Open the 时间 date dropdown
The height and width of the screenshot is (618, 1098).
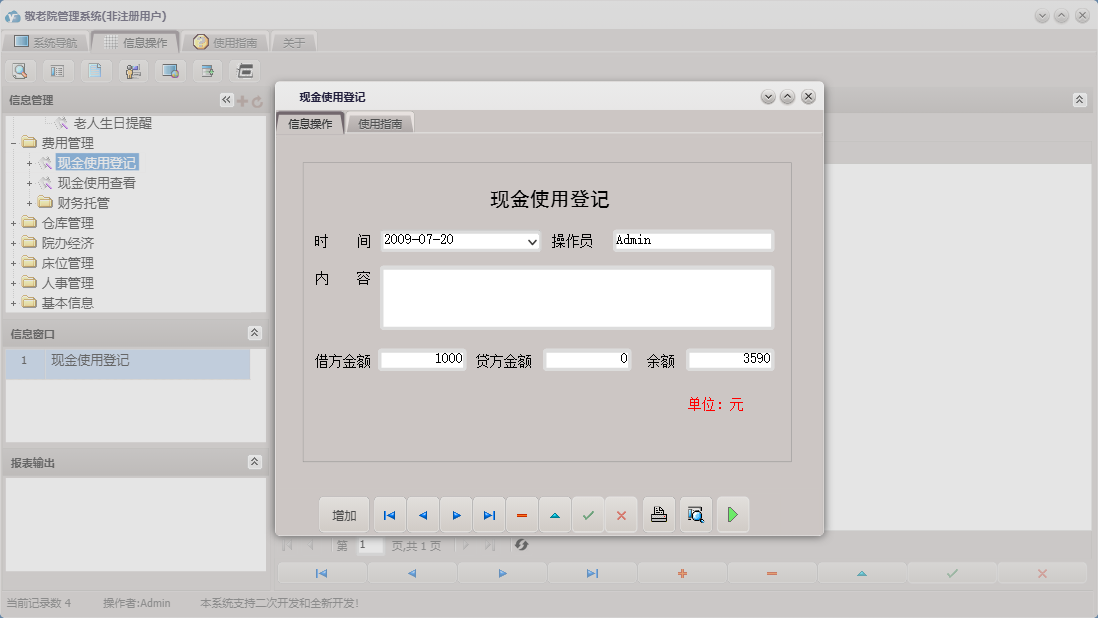[534, 240]
